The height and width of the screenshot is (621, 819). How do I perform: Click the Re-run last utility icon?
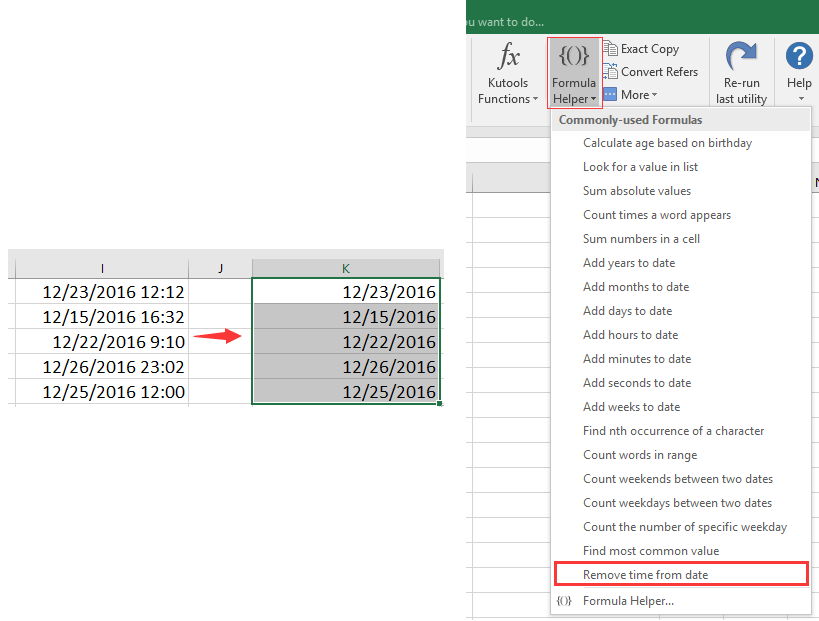741,57
